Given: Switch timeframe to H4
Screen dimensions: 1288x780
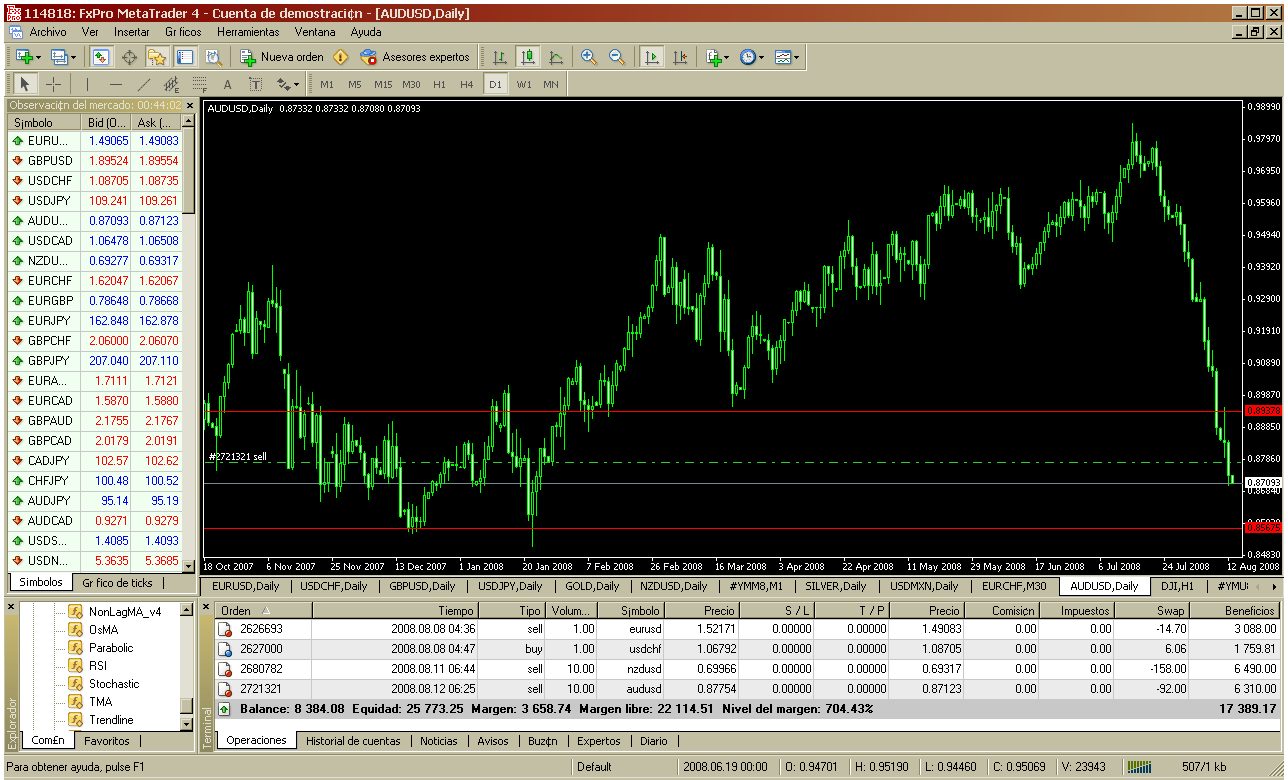Looking at the screenshot, I should (x=466, y=84).
